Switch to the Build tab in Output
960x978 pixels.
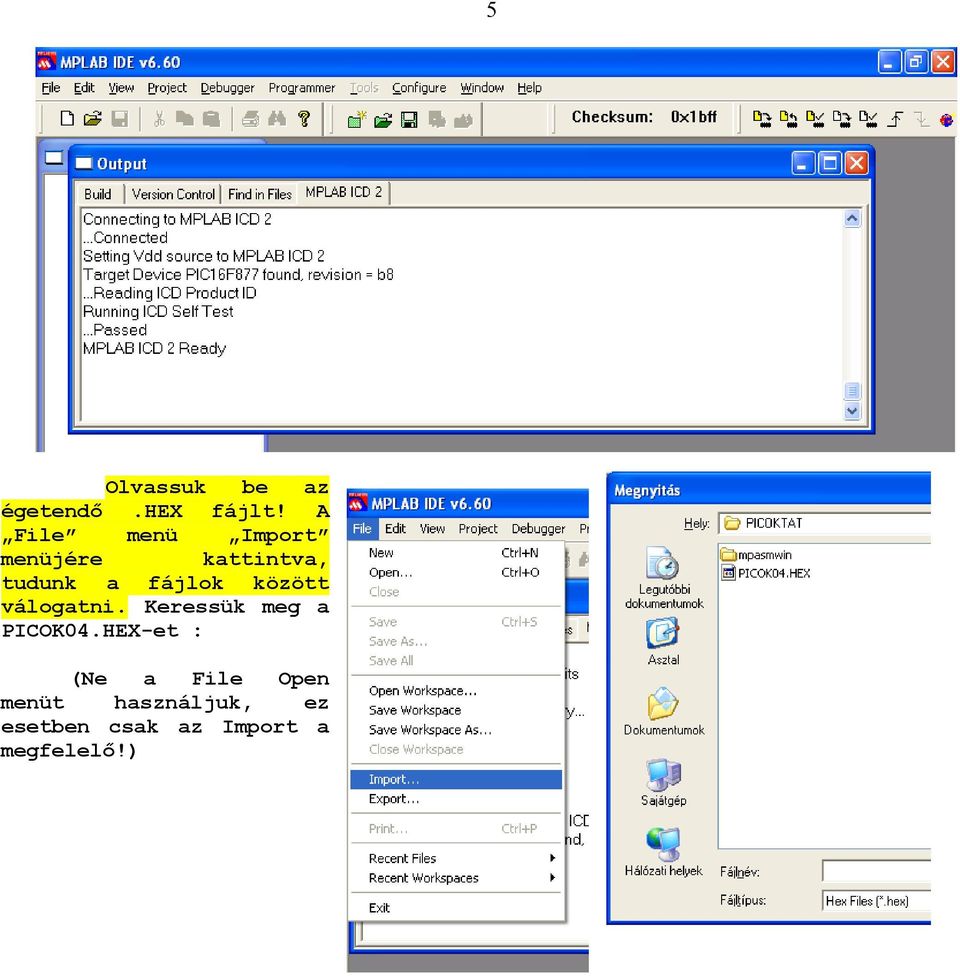[98, 194]
